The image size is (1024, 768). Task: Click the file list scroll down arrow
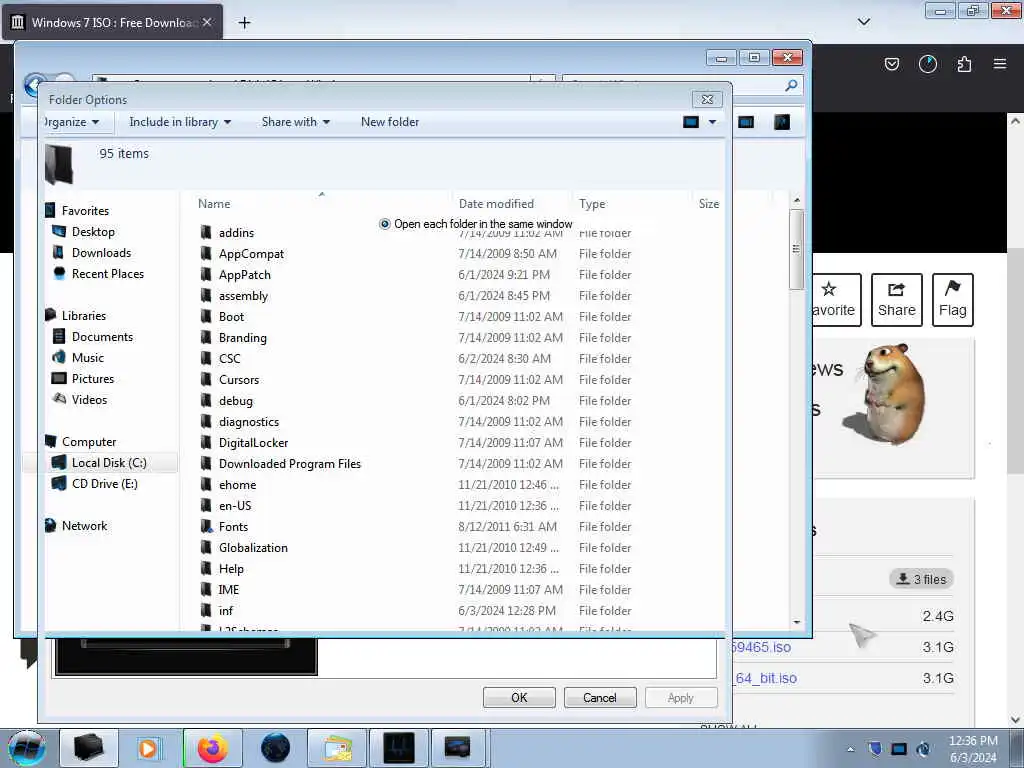click(x=796, y=622)
